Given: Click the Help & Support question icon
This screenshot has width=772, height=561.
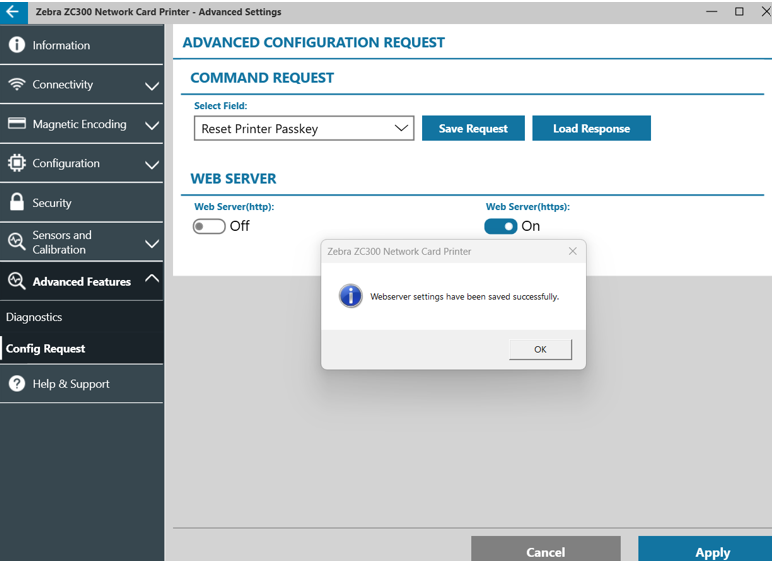Looking at the screenshot, I should [x=16, y=384].
